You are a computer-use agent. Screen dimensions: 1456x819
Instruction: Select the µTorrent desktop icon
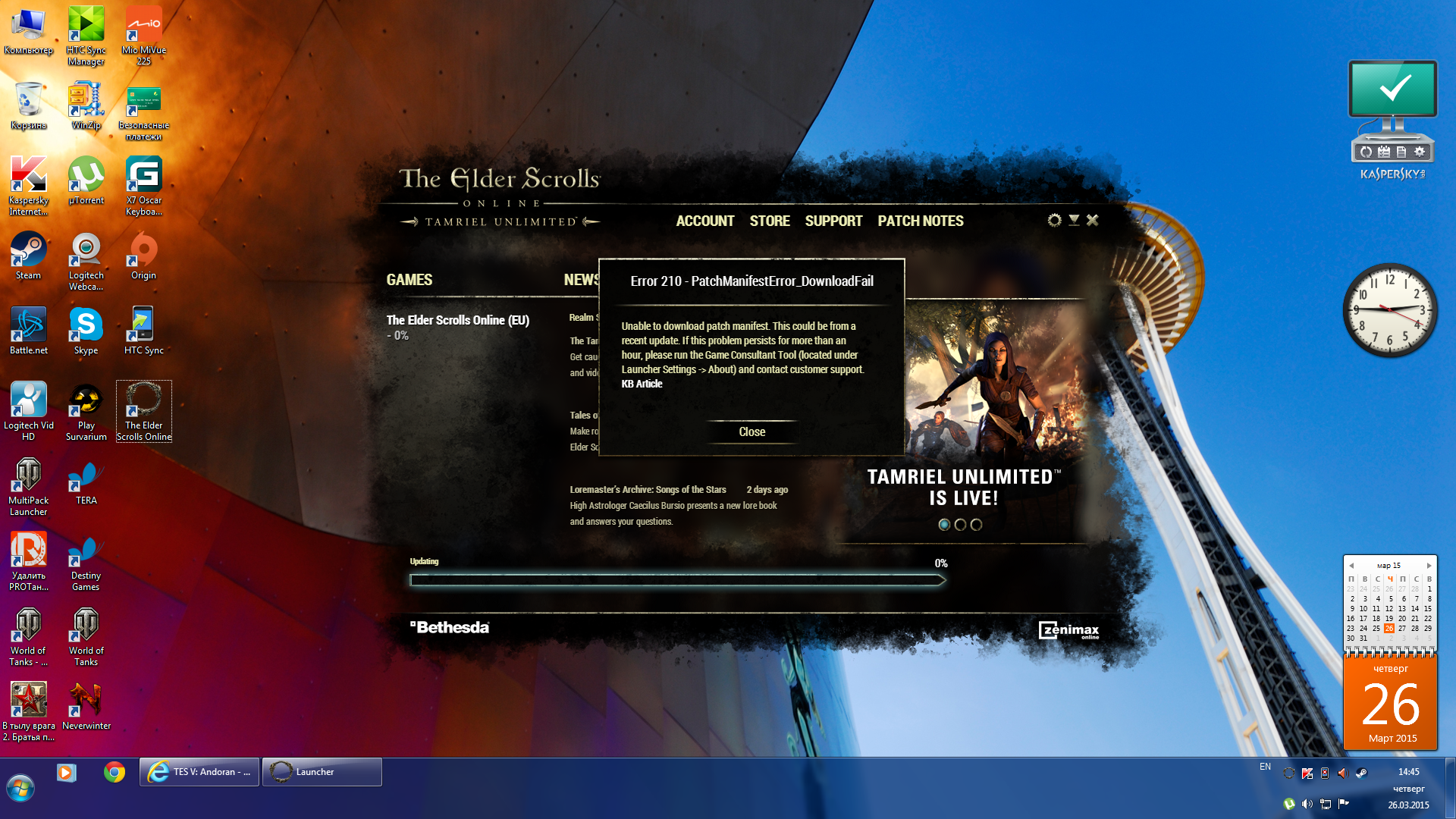86,180
